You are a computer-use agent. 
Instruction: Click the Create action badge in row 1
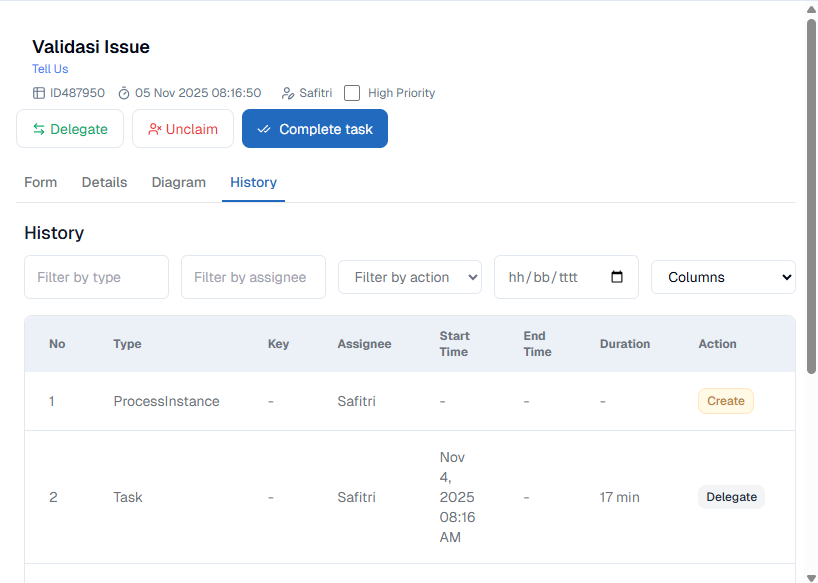(x=725, y=401)
